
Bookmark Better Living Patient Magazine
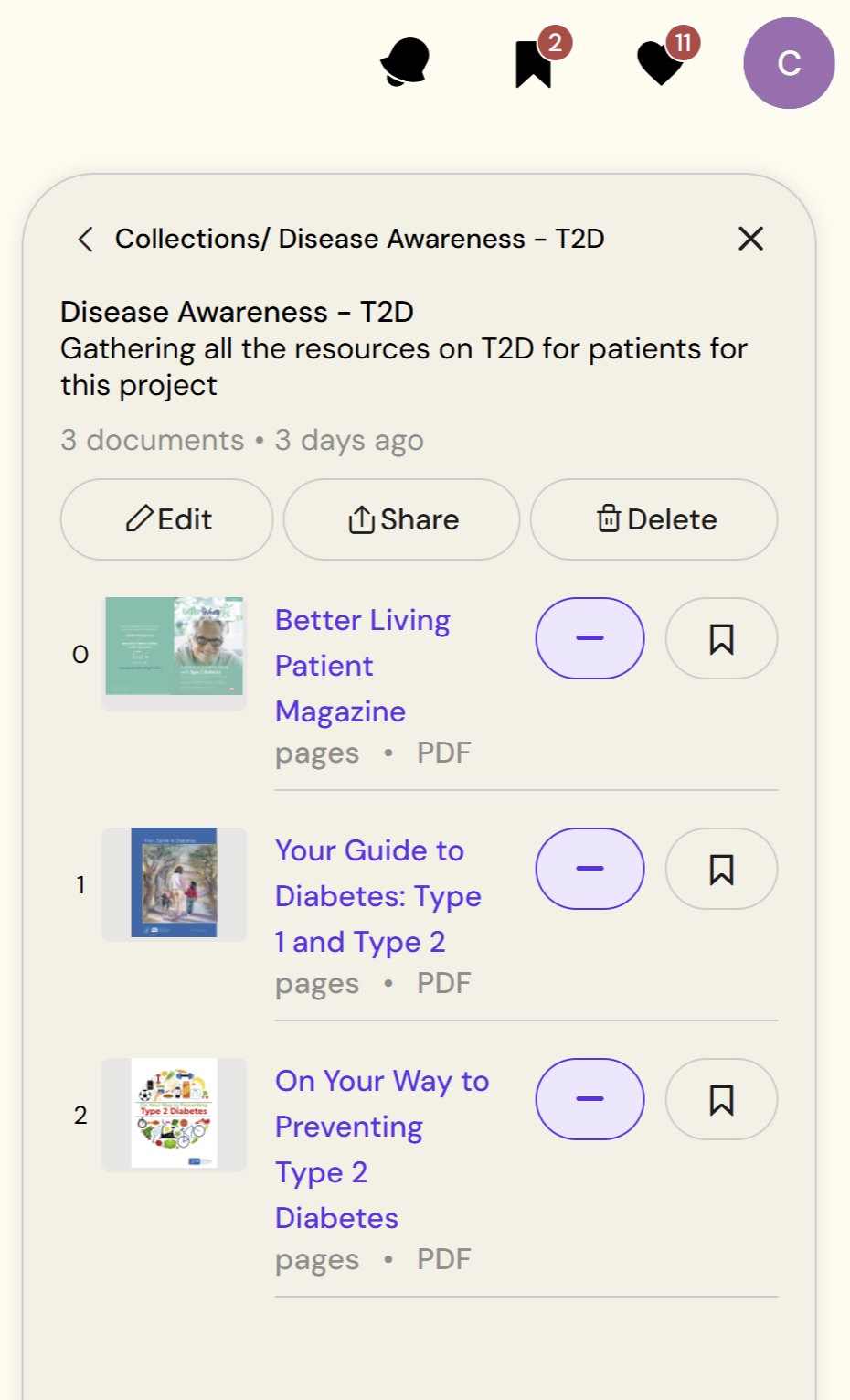click(721, 638)
